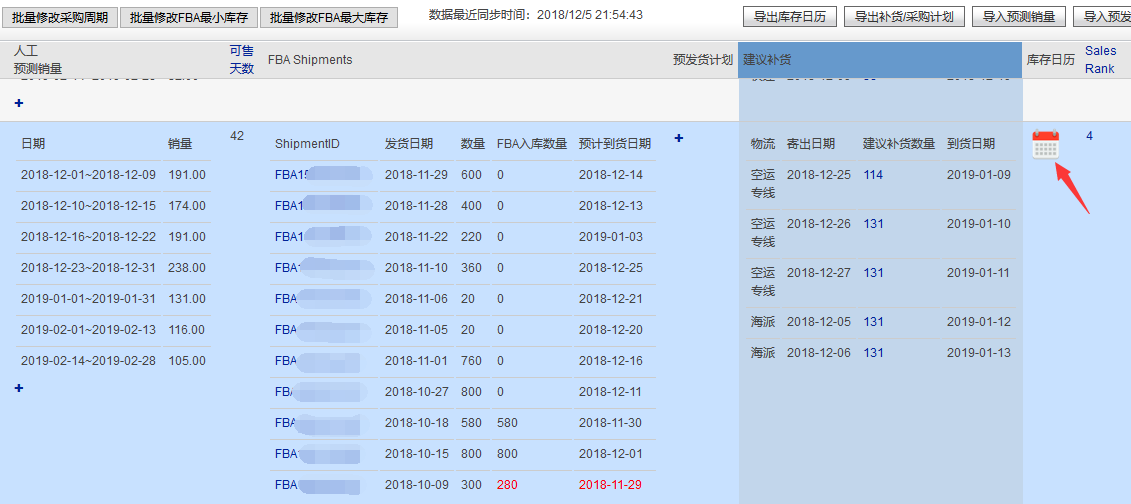
Task: Click 批量修改采购周期 button
Action: coord(60,17)
